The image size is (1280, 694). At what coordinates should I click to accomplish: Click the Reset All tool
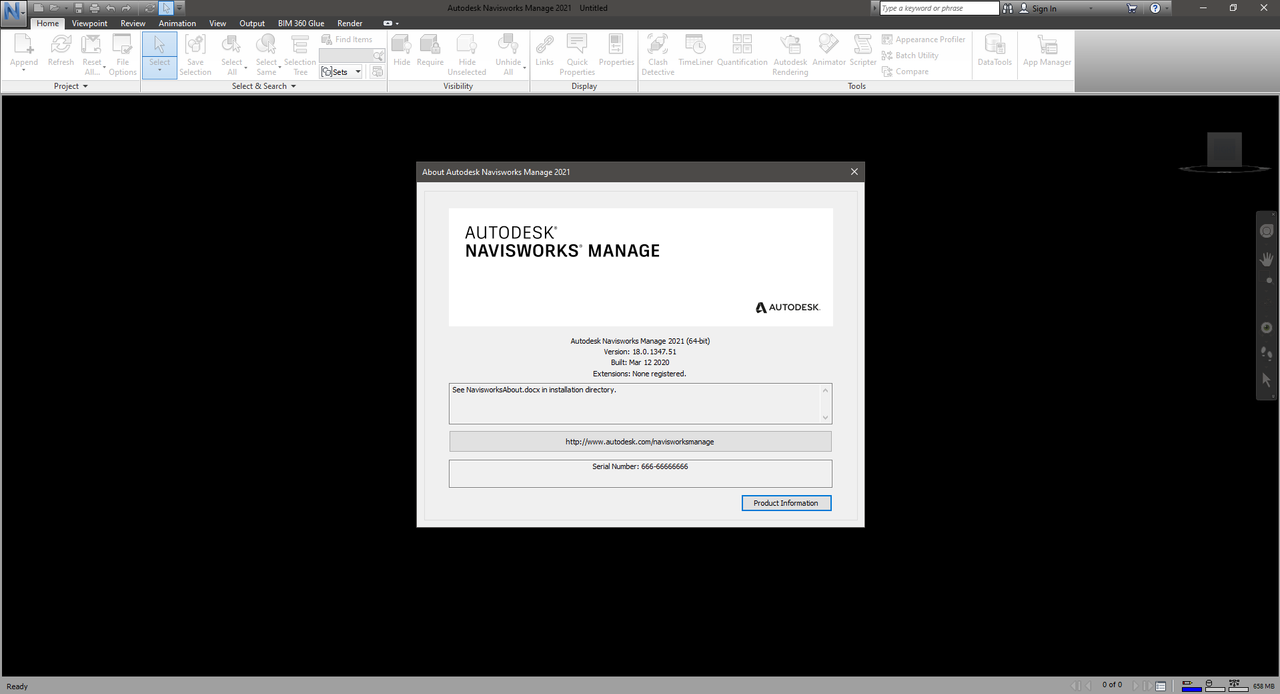coord(92,54)
